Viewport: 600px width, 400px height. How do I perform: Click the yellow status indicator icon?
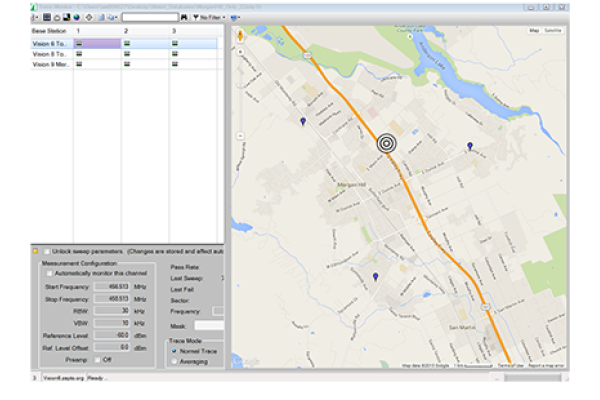tap(35, 251)
